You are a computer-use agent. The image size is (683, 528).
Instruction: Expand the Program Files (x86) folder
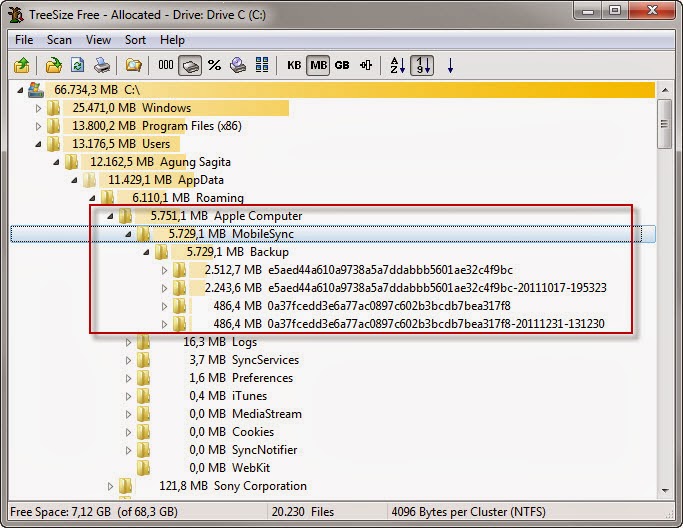(x=38, y=126)
